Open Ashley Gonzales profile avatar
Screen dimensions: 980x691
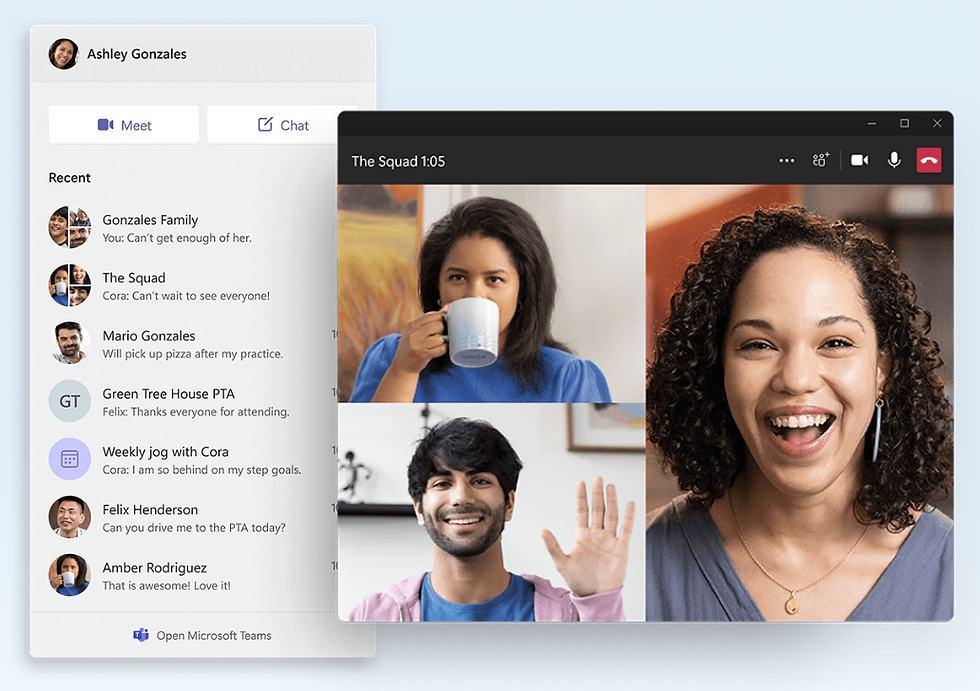64,54
